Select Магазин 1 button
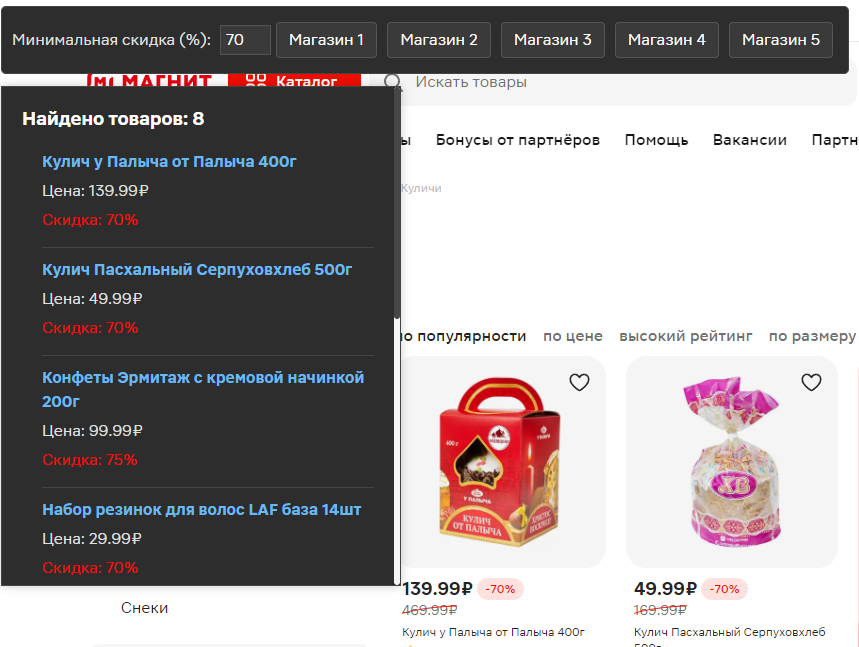 coord(326,40)
